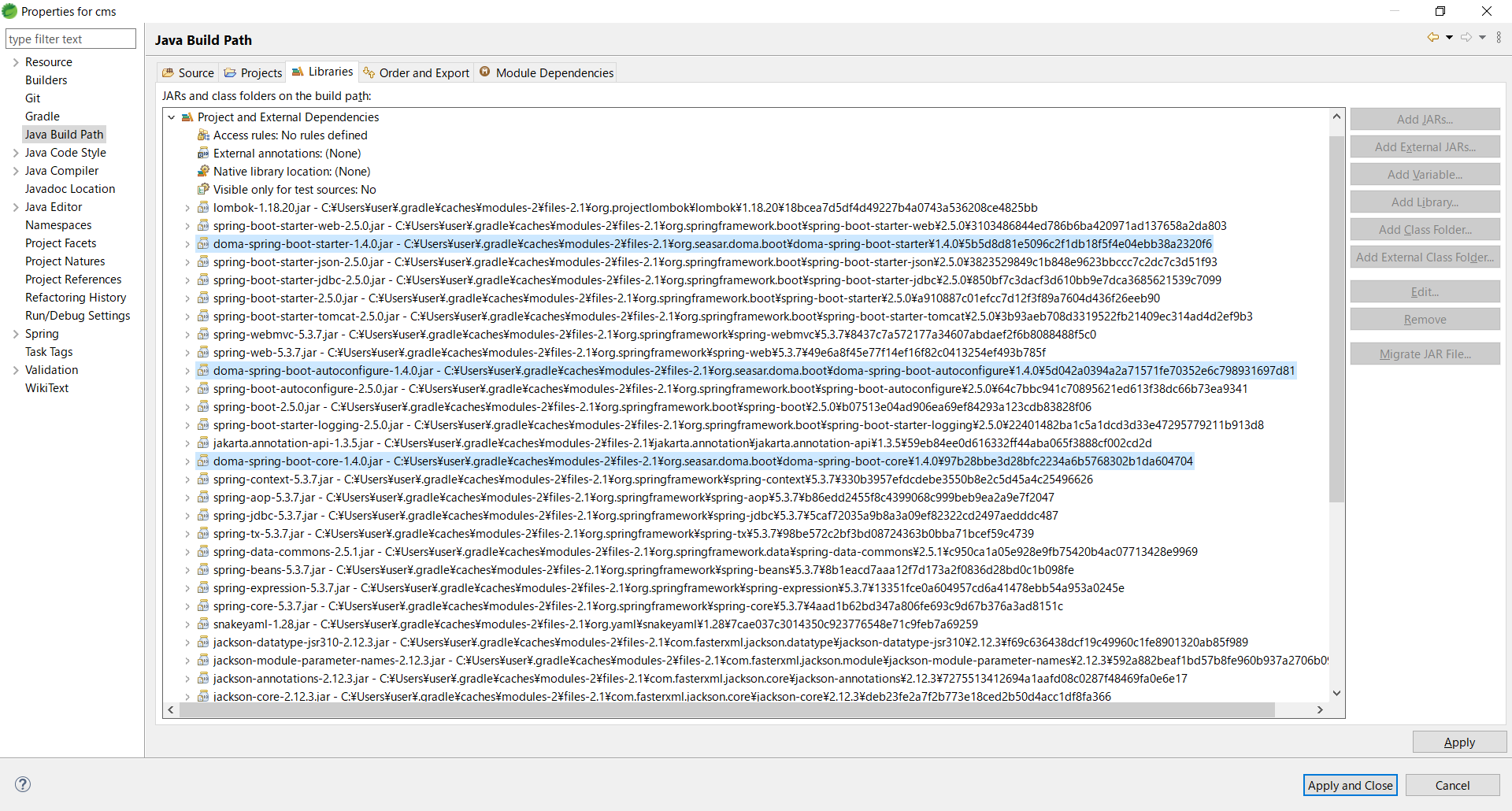
Task: Expand the Resource category in sidebar
Action: (x=15, y=62)
